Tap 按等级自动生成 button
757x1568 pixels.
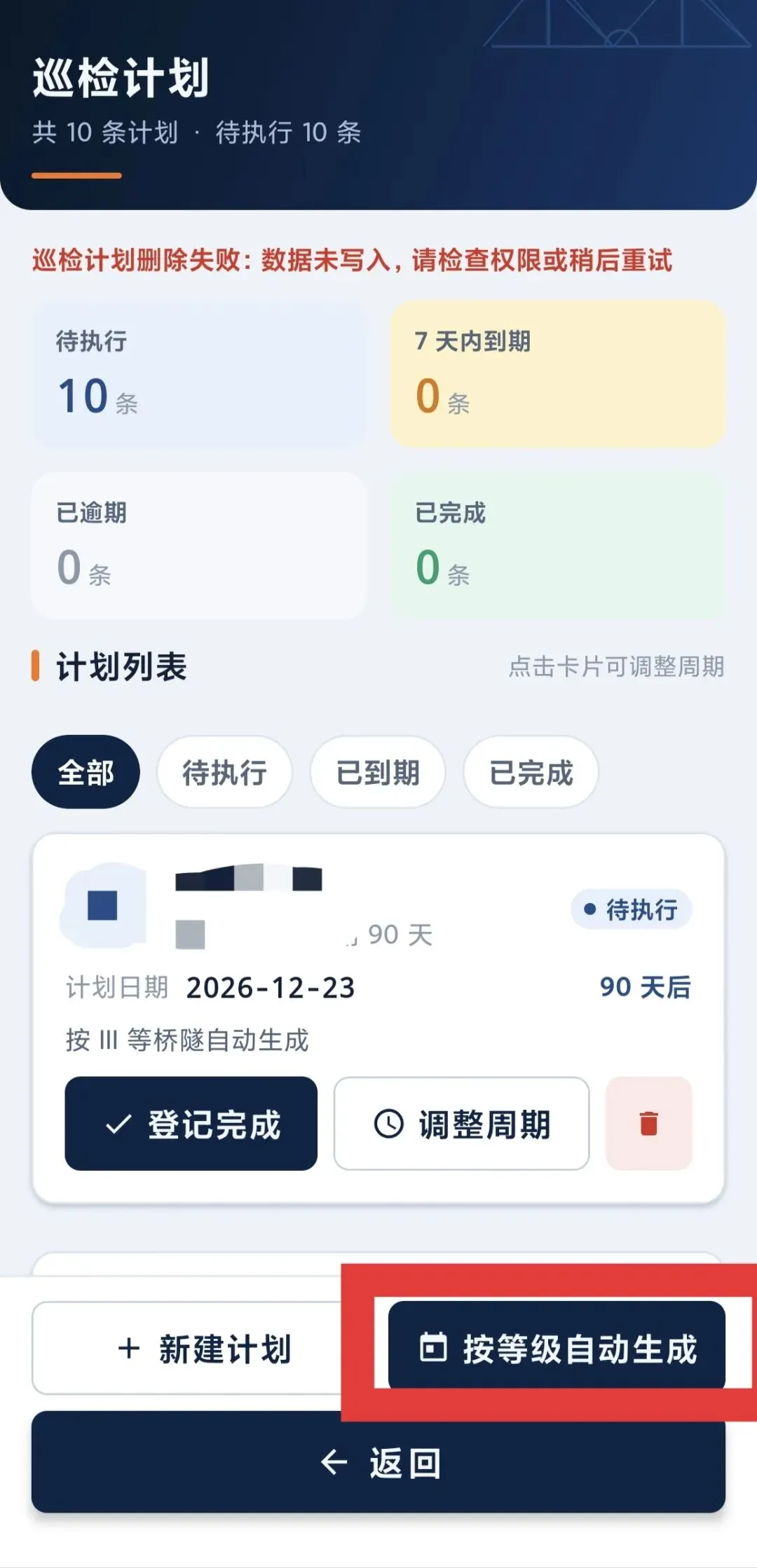557,1345
